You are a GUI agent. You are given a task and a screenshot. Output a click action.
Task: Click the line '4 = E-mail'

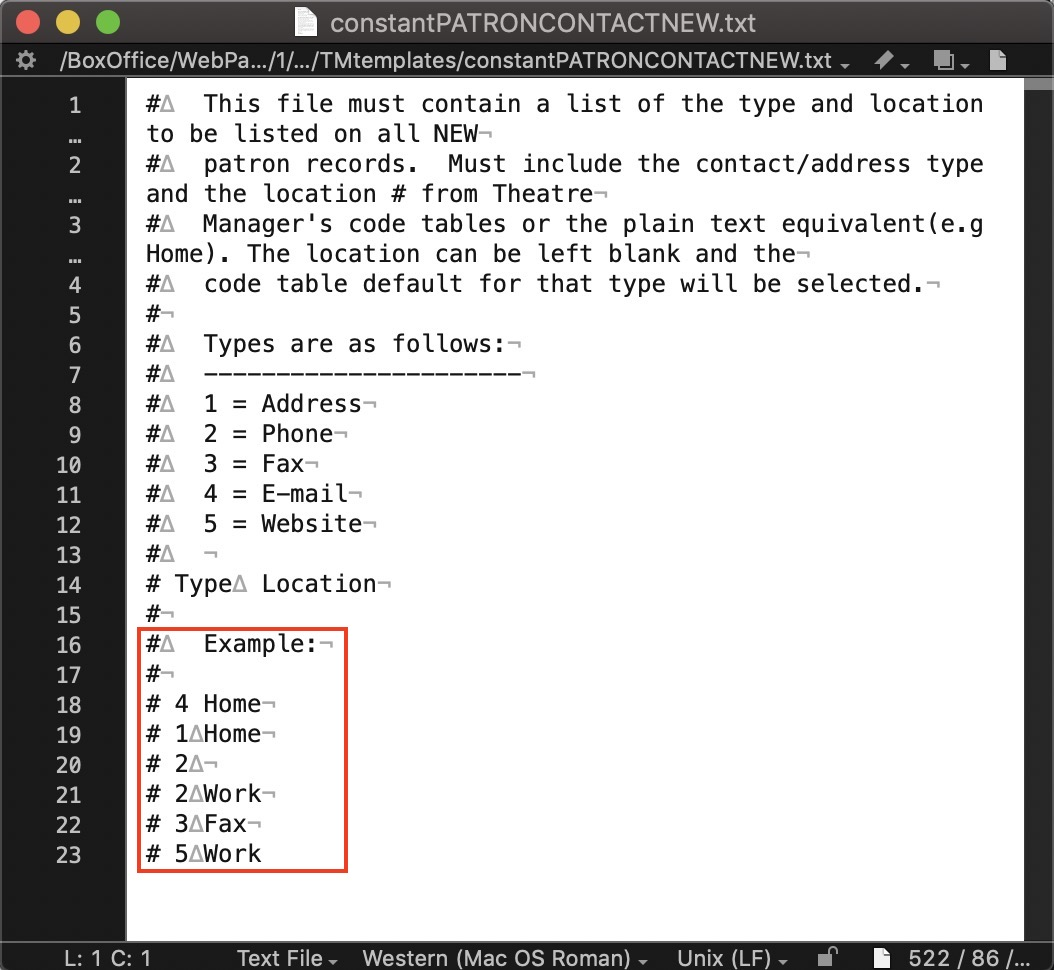coord(276,493)
